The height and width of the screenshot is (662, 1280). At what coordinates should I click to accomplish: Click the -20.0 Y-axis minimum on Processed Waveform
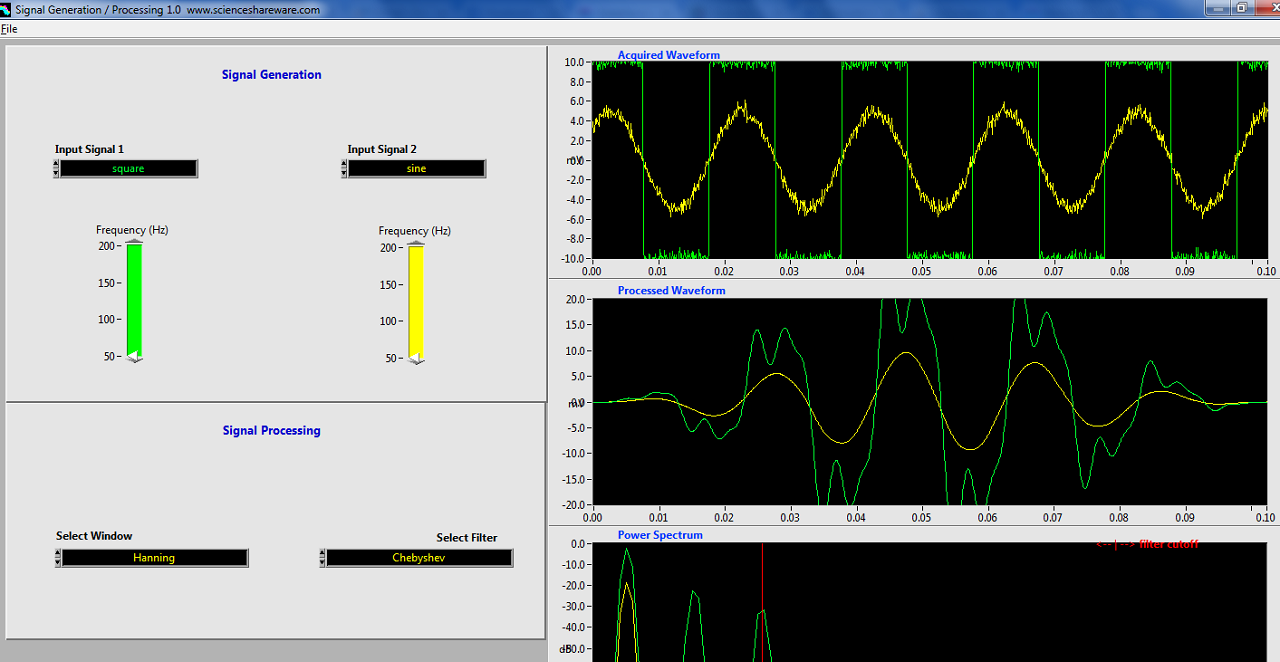[572, 504]
